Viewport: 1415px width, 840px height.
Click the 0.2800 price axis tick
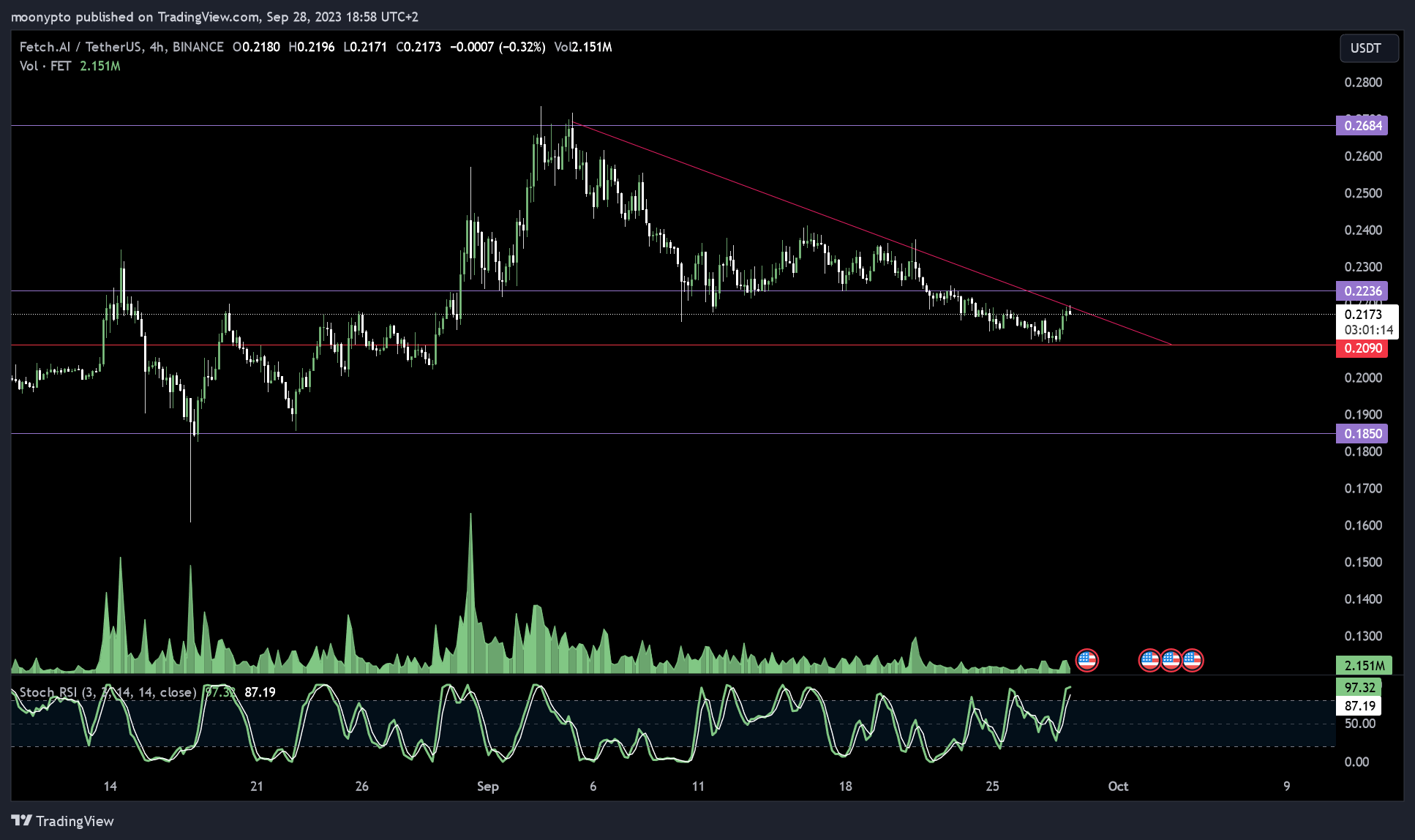click(x=1363, y=83)
